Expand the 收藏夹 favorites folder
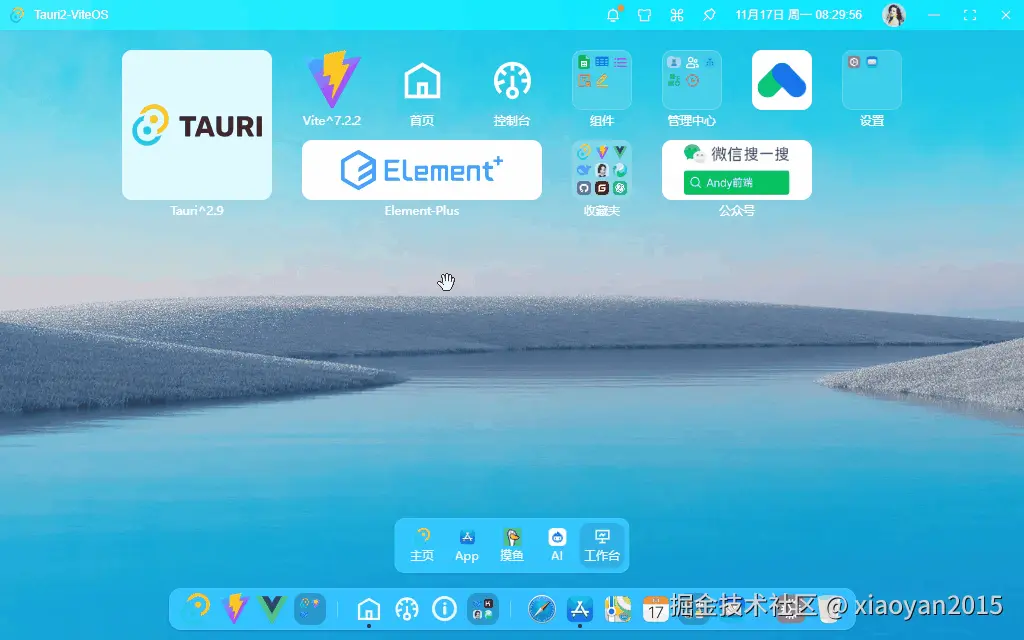 pos(602,170)
